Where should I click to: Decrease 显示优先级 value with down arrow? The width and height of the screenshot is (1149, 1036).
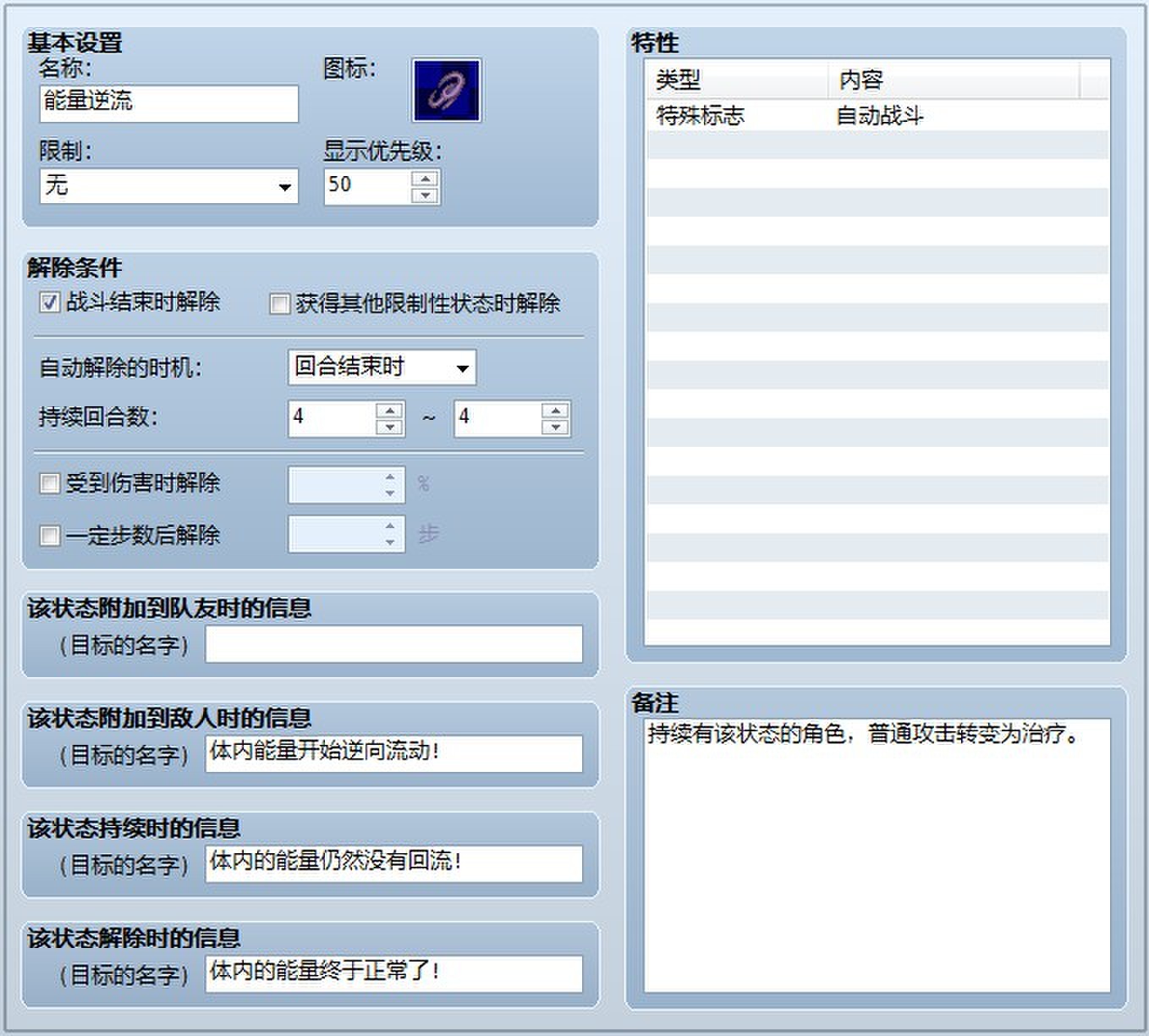(x=425, y=196)
